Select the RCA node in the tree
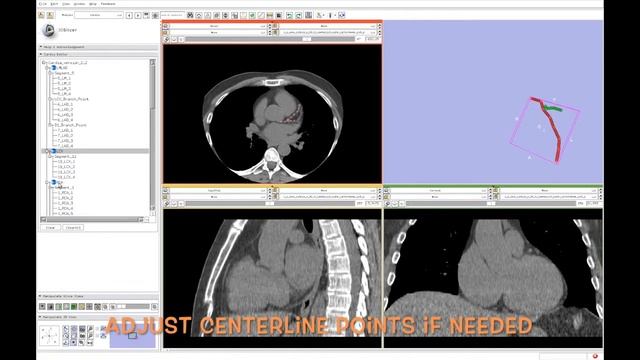This screenshot has width=640, height=360. (x=60, y=182)
